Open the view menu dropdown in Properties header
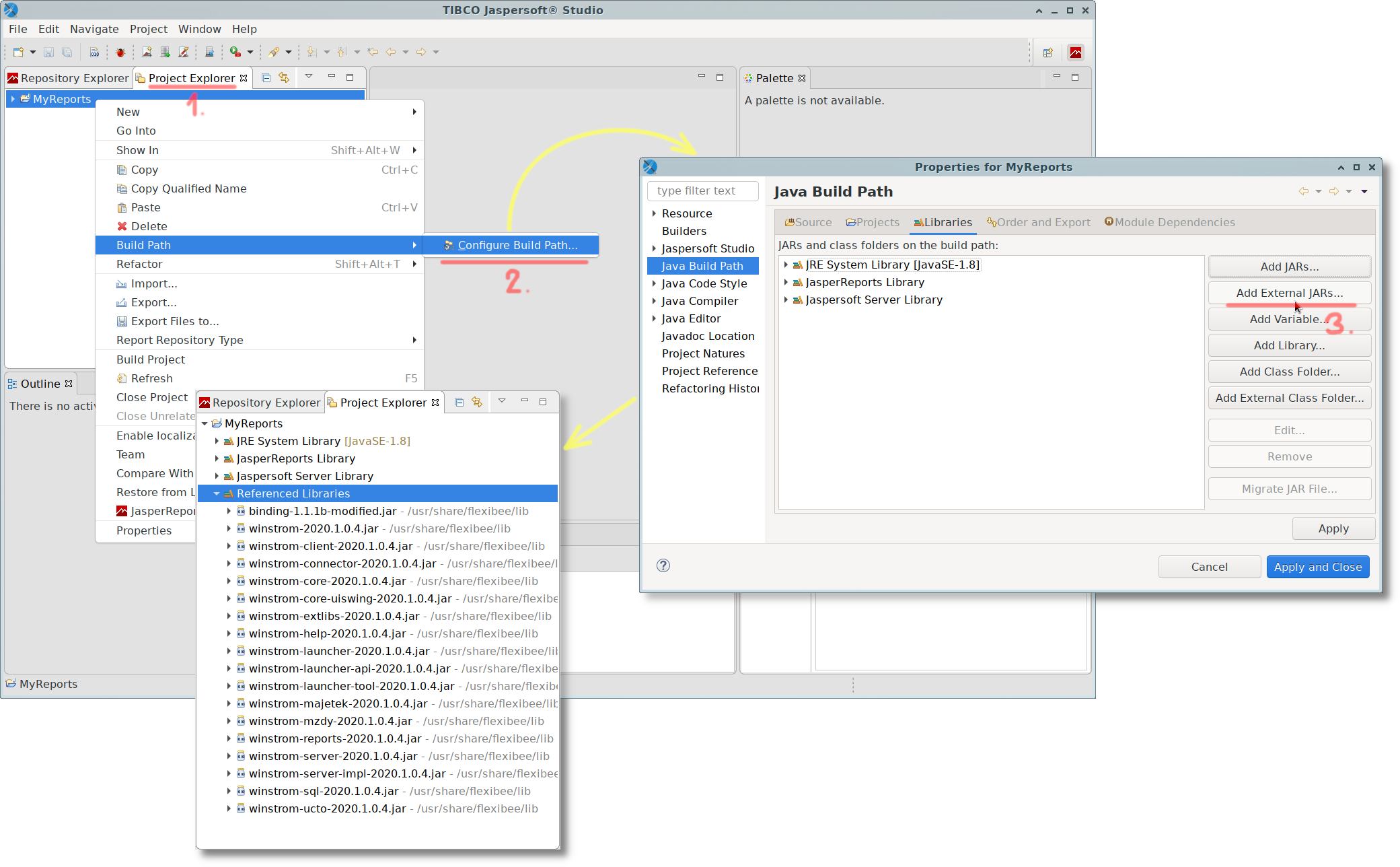 coord(1364,191)
